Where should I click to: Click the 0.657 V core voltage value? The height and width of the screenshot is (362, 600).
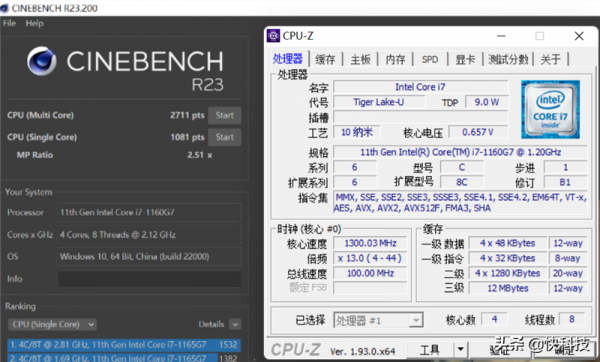tap(478, 132)
